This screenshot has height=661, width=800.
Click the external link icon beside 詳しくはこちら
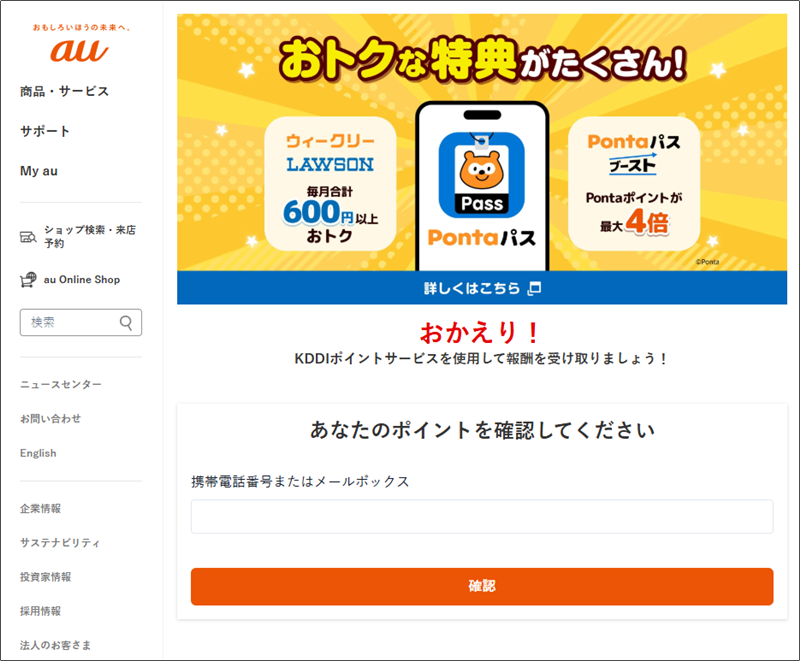534,288
